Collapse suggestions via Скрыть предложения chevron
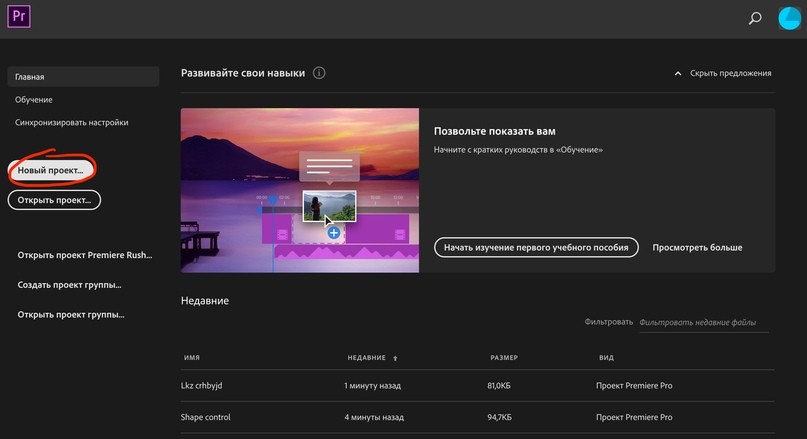807x439 pixels. [x=678, y=74]
